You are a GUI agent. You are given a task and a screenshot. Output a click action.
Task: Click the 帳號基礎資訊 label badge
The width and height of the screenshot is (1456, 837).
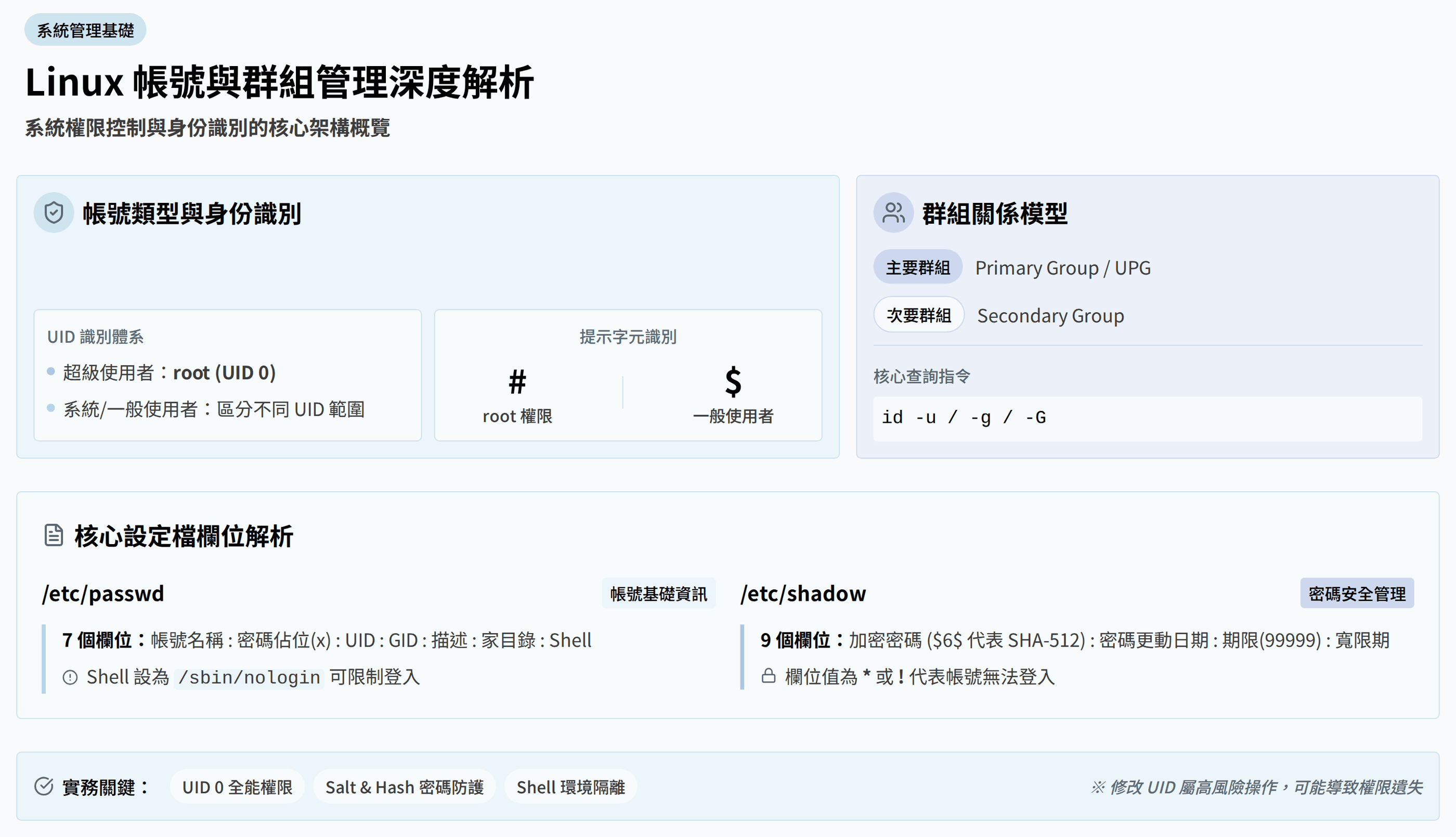[x=658, y=593]
